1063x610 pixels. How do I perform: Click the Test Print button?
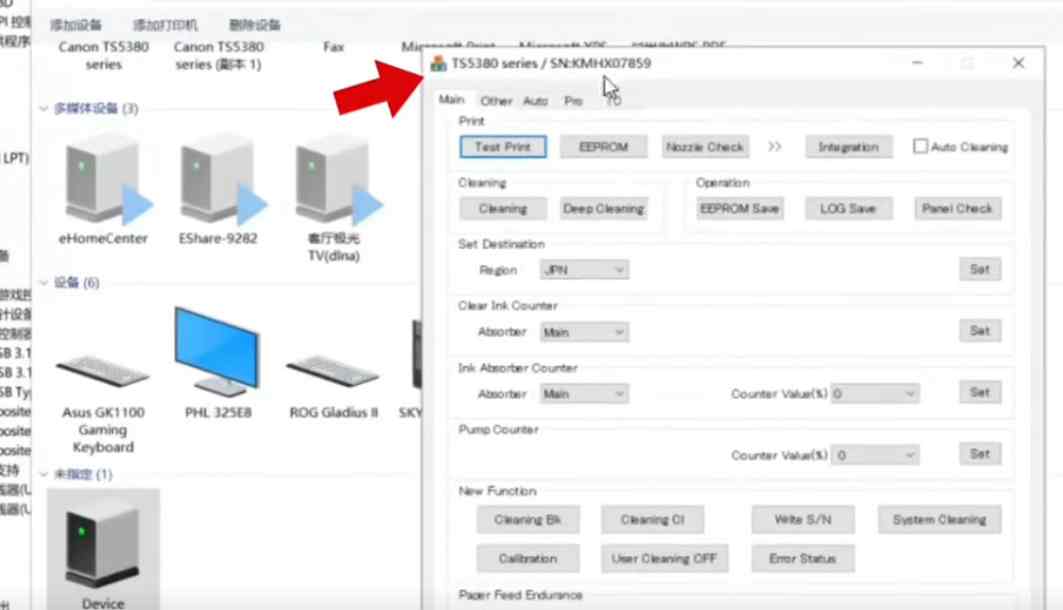[x=503, y=147]
